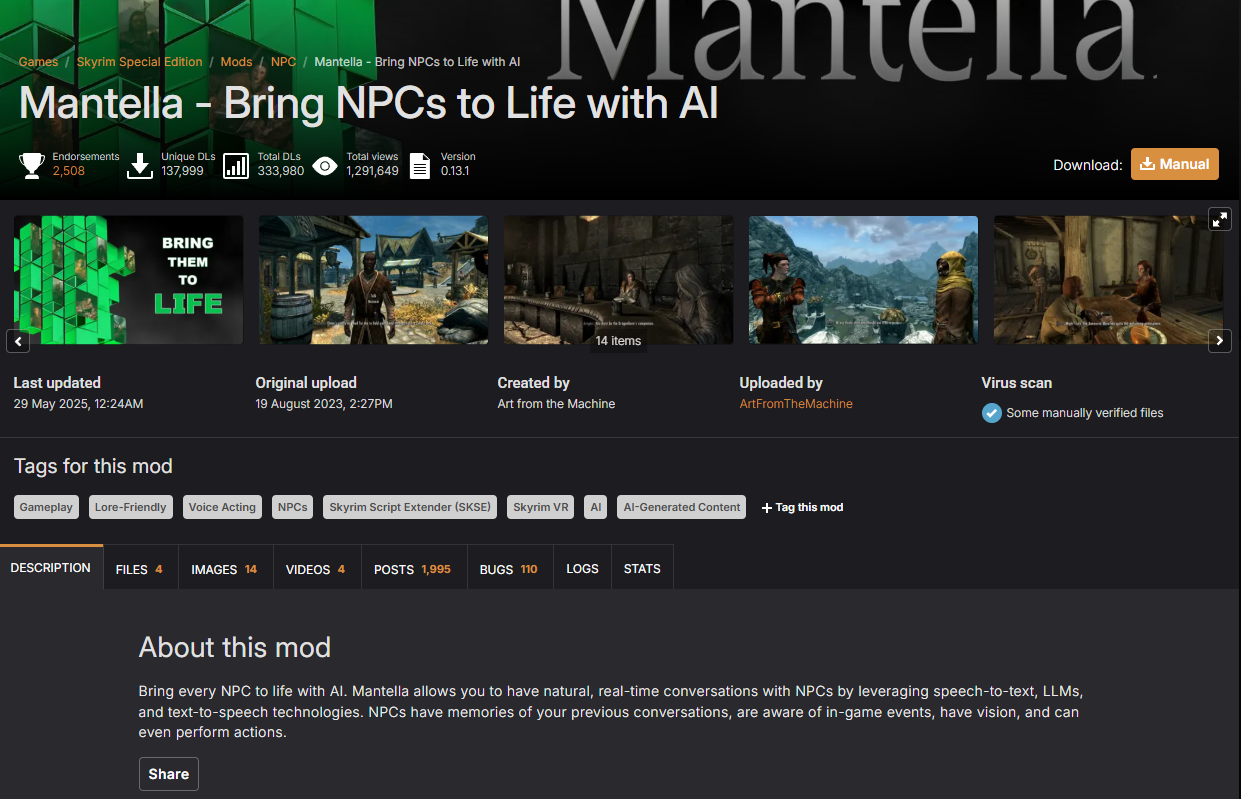Open the Images tab
This screenshot has width=1241, height=799.
coord(224,569)
